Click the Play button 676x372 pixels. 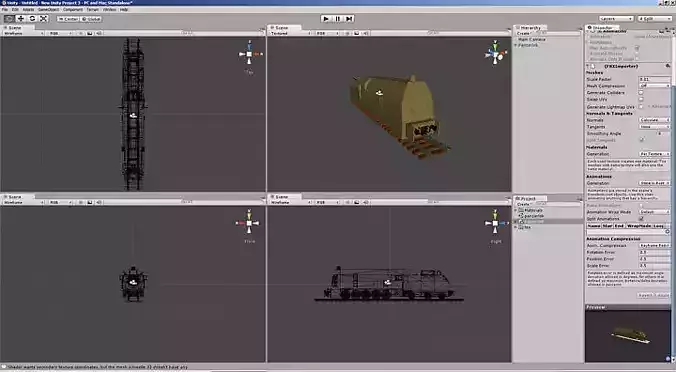326,19
